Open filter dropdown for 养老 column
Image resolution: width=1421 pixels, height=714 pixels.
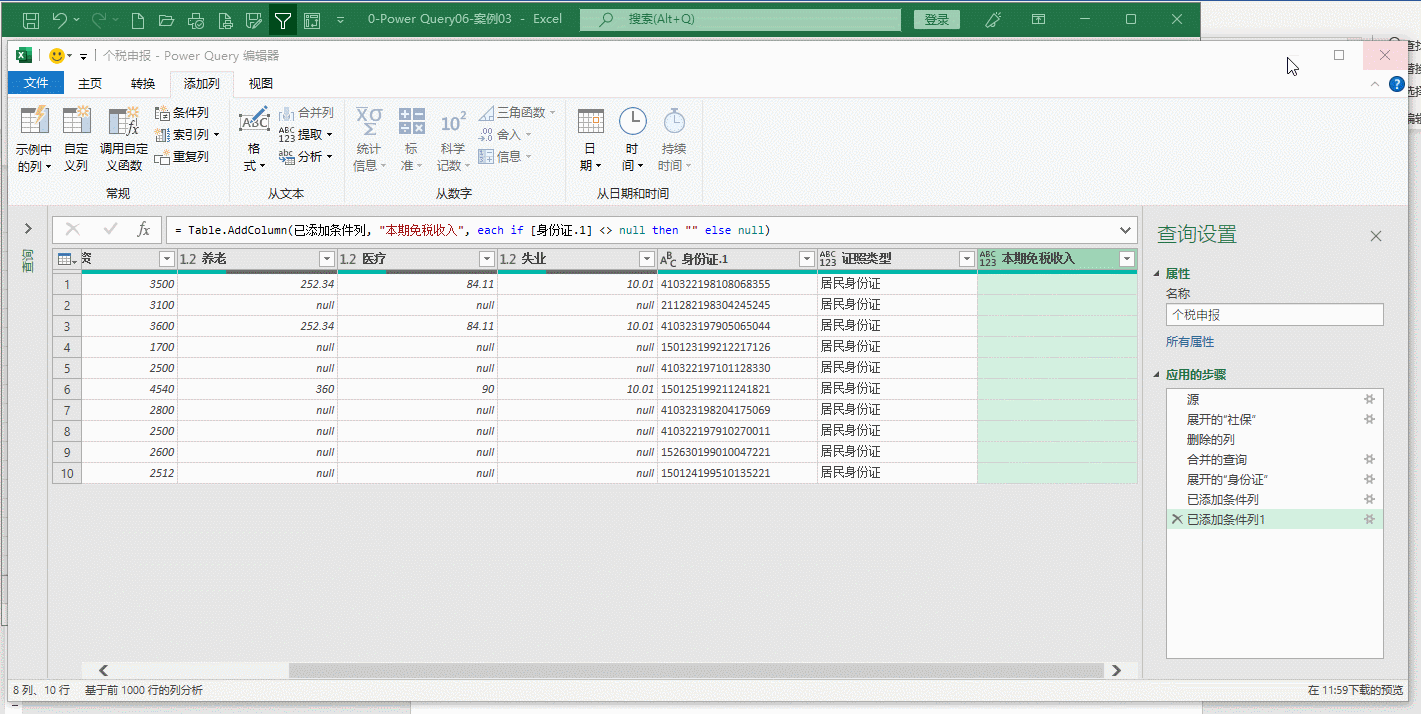(x=326, y=259)
